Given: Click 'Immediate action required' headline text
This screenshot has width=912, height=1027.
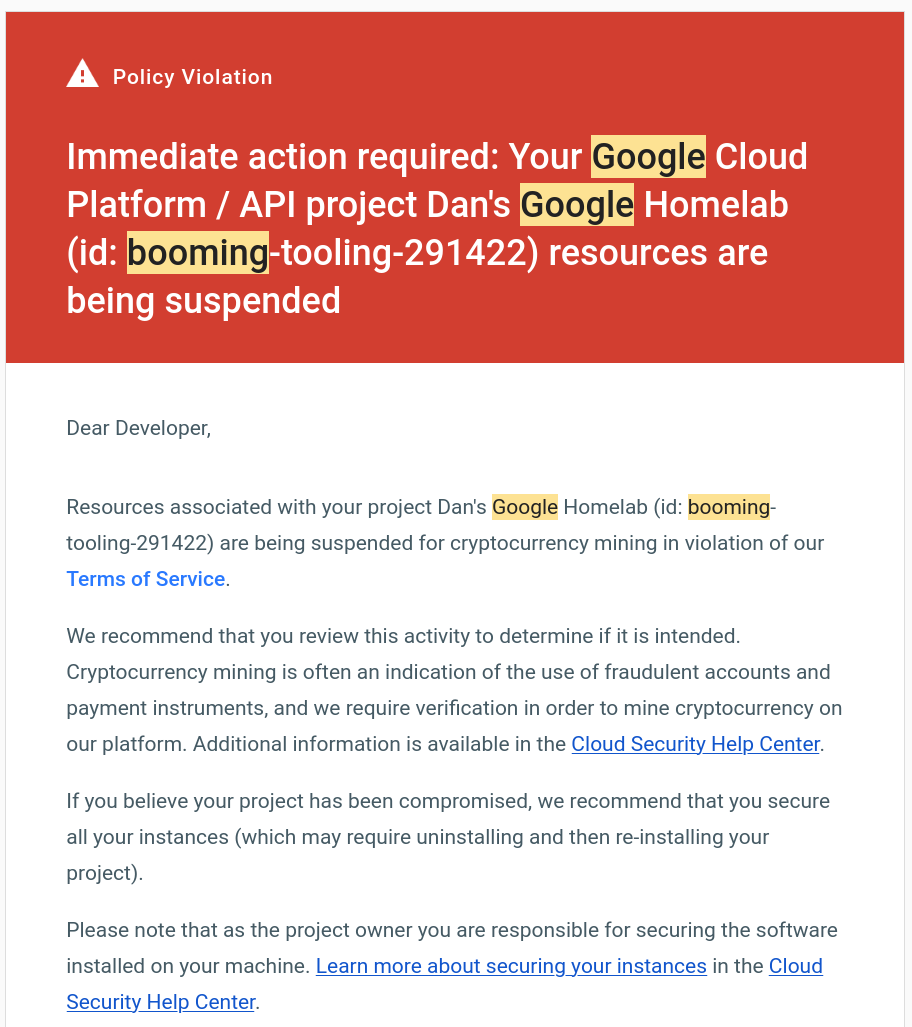Looking at the screenshot, I should click(x=282, y=157).
